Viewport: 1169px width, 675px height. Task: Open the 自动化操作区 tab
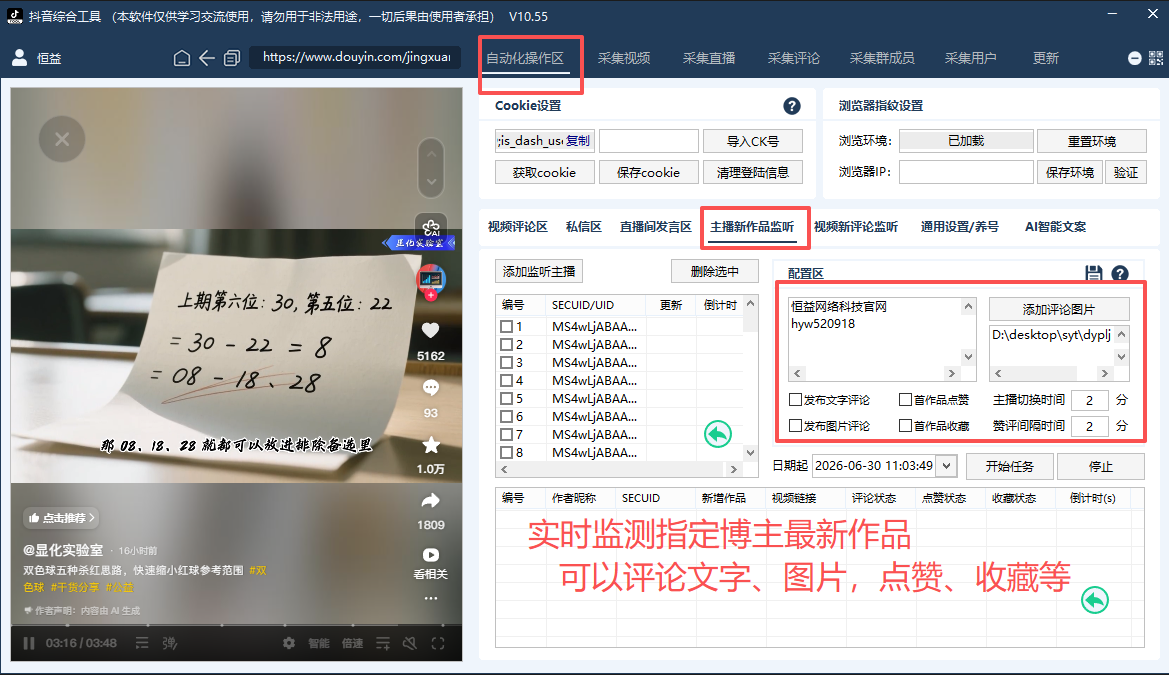525,58
